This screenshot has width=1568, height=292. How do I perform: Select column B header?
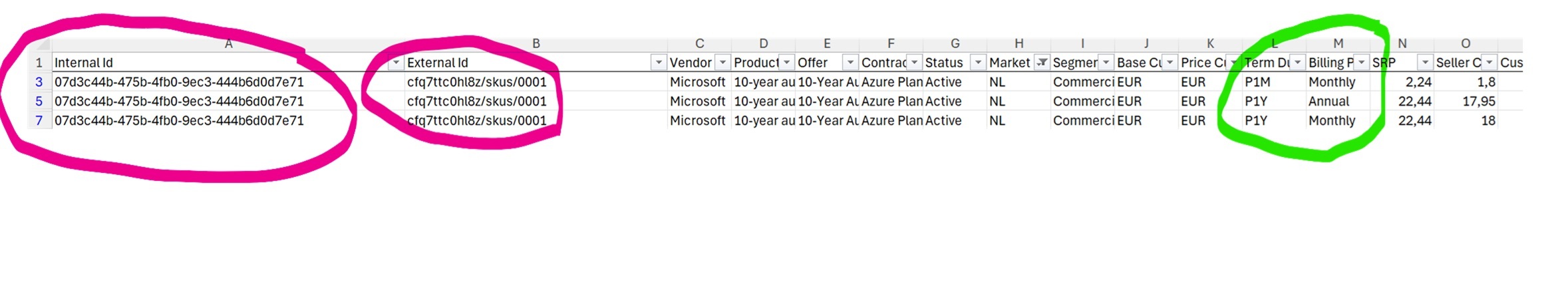pyautogui.click(x=536, y=44)
